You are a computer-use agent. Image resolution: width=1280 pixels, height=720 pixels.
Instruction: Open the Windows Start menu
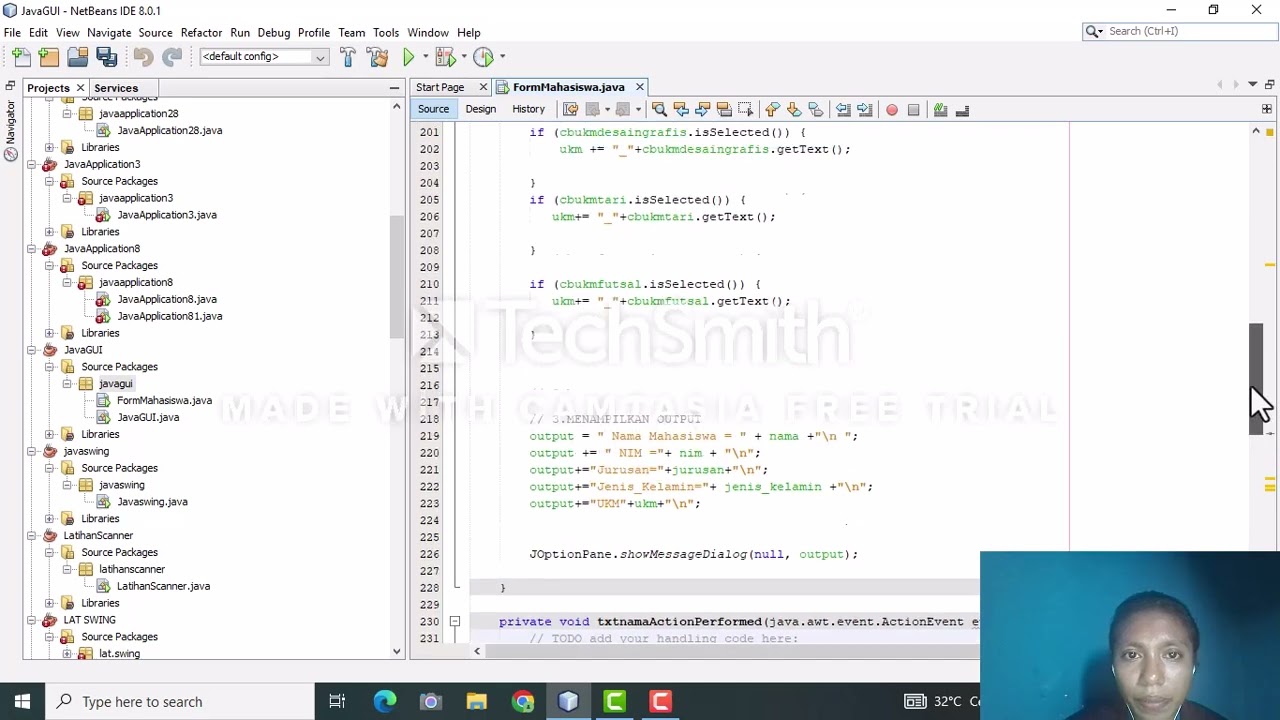pos(22,702)
